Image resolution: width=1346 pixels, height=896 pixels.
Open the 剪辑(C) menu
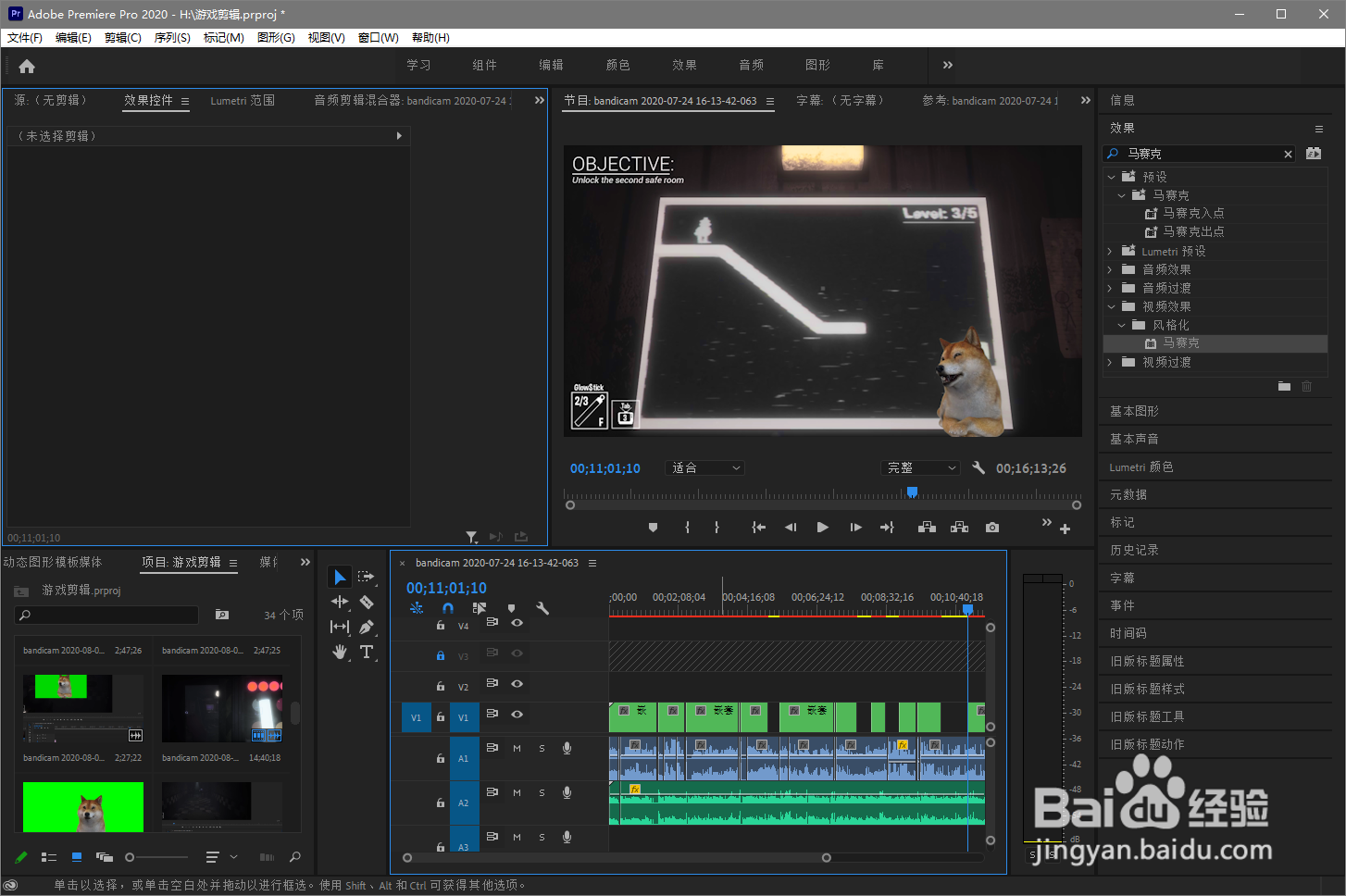click(123, 38)
